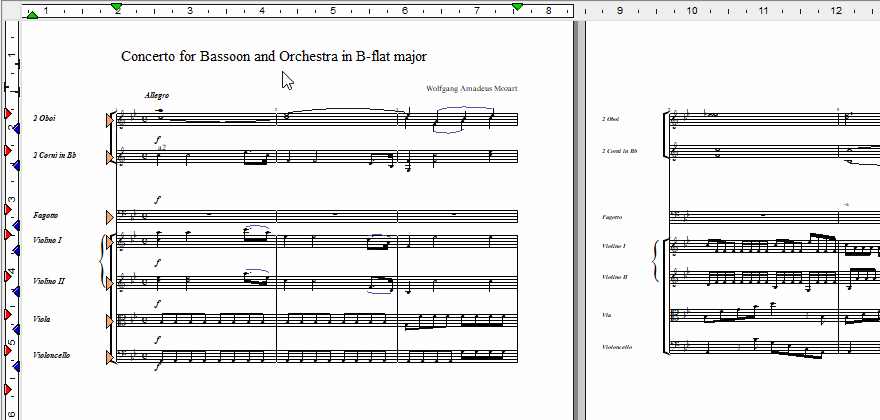The width and height of the screenshot is (880, 420).
Task: Click the string group brace before Violino I
Action: coord(102,262)
